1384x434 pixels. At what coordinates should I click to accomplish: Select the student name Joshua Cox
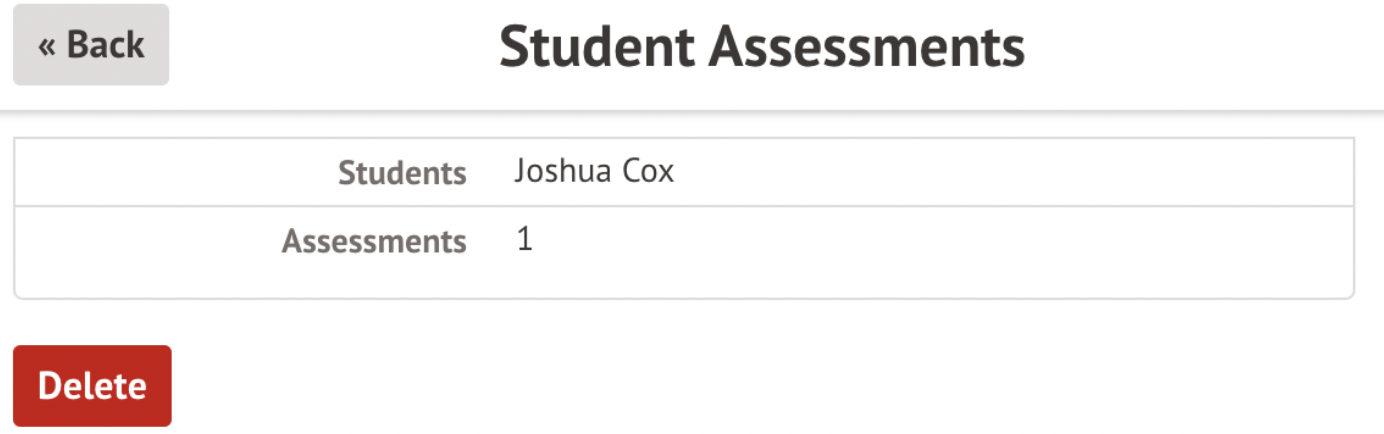point(594,171)
